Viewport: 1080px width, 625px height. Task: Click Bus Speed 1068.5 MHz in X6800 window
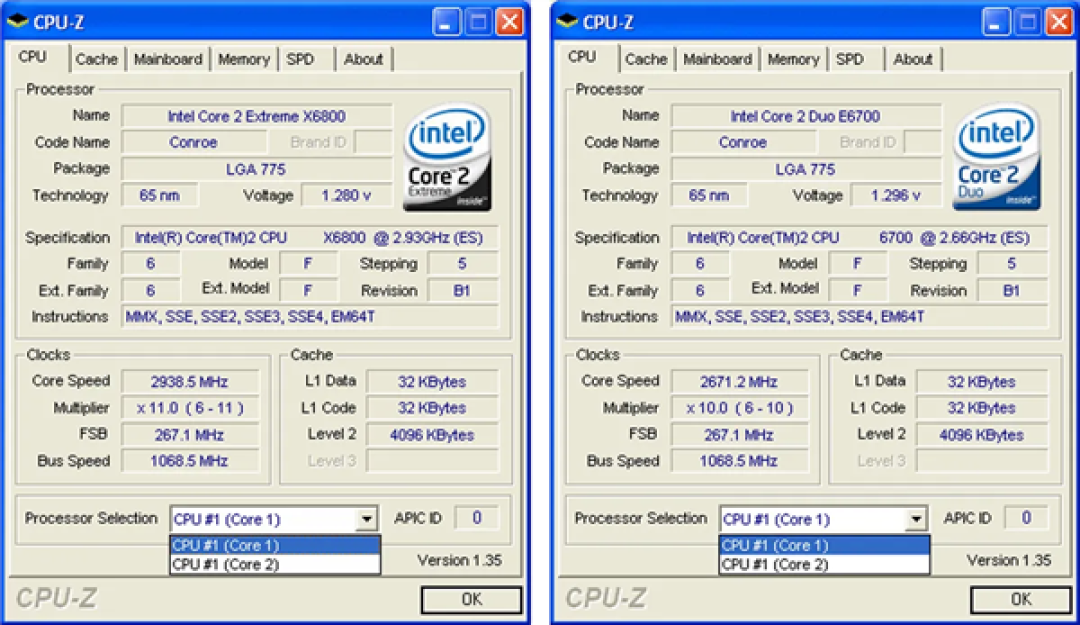click(x=190, y=461)
